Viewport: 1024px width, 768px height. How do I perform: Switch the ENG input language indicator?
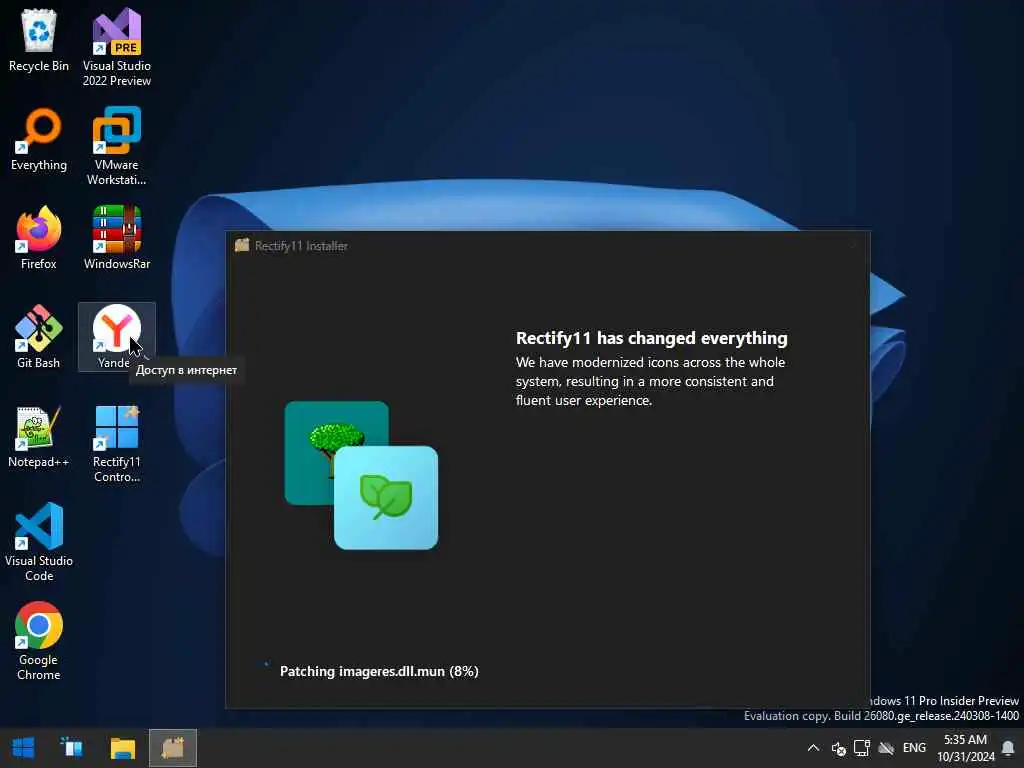click(x=914, y=748)
